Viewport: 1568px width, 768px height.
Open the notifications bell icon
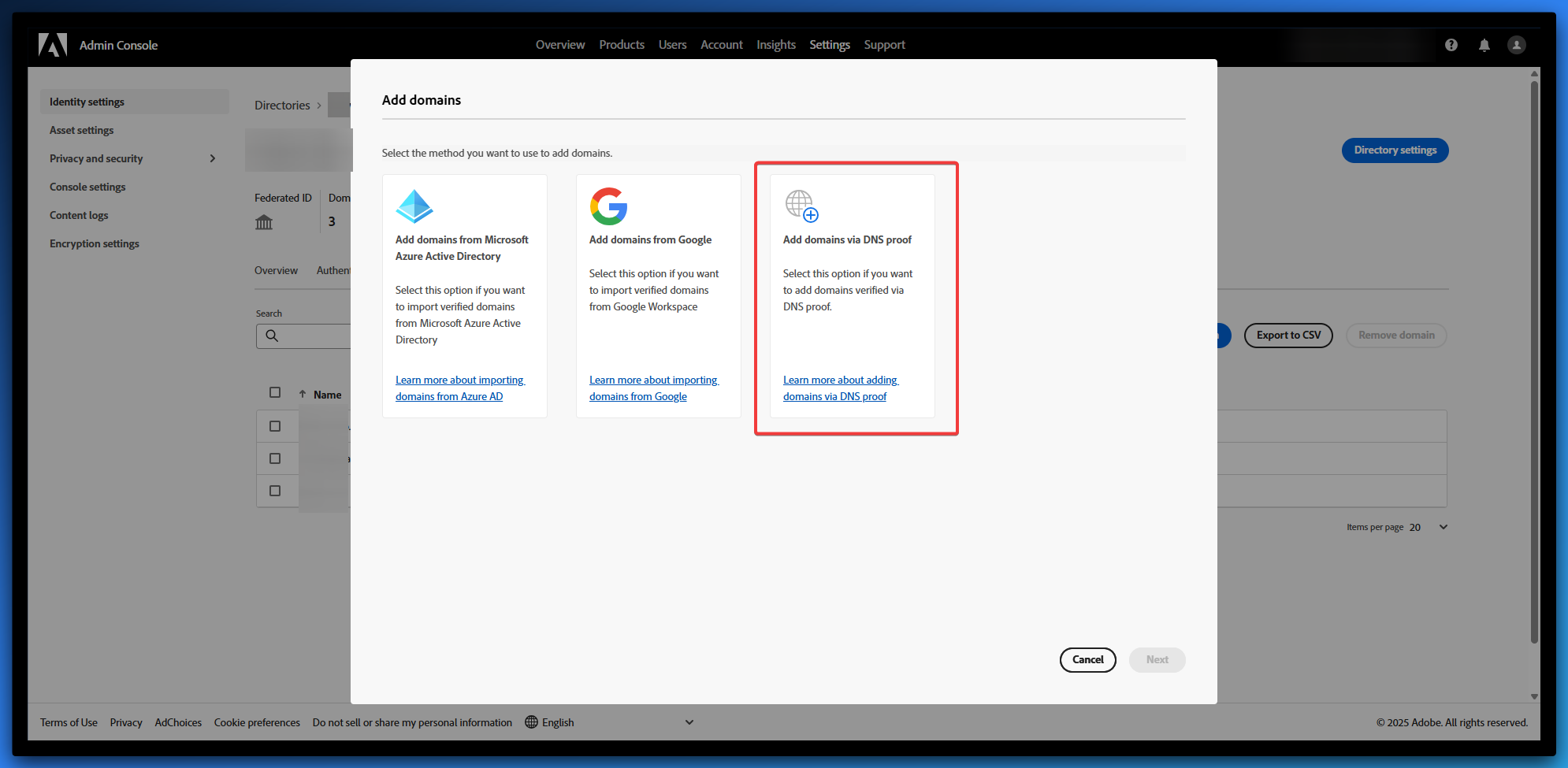1484,45
